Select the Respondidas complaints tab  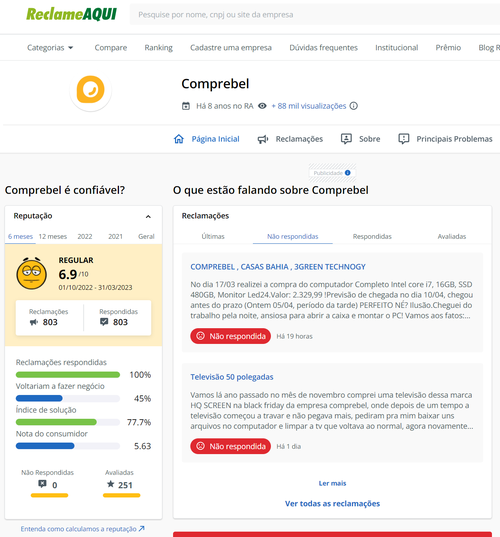(372, 236)
